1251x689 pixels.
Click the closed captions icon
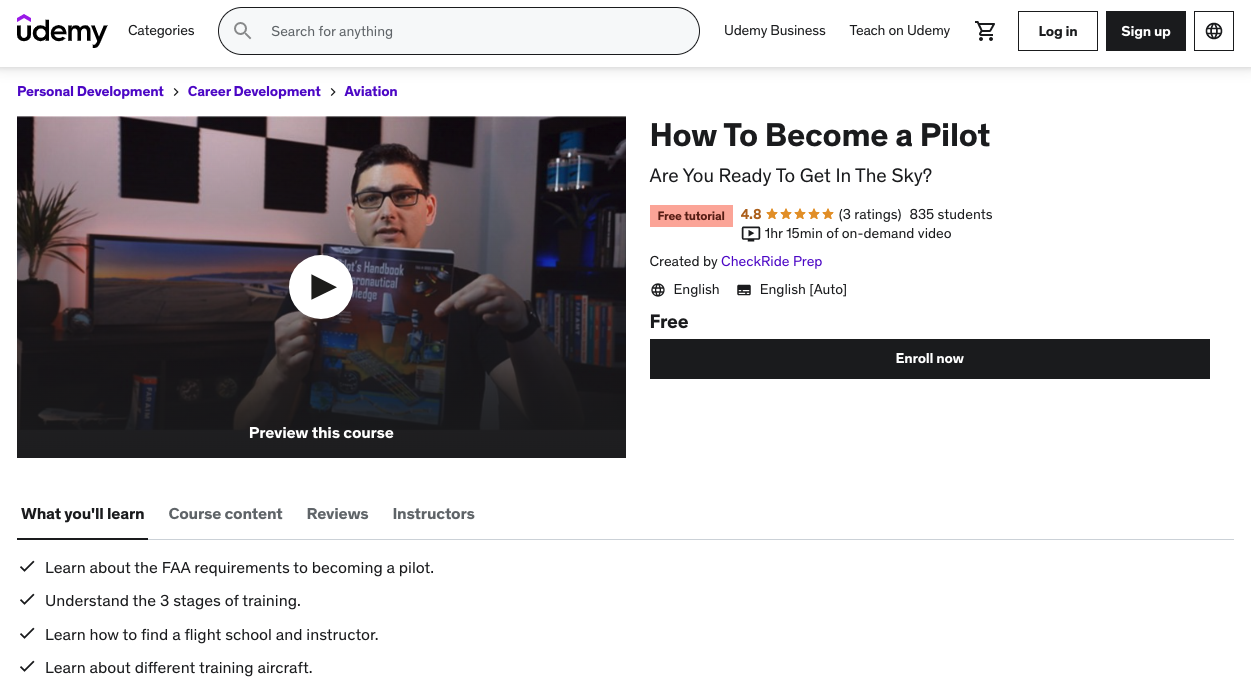click(x=744, y=290)
